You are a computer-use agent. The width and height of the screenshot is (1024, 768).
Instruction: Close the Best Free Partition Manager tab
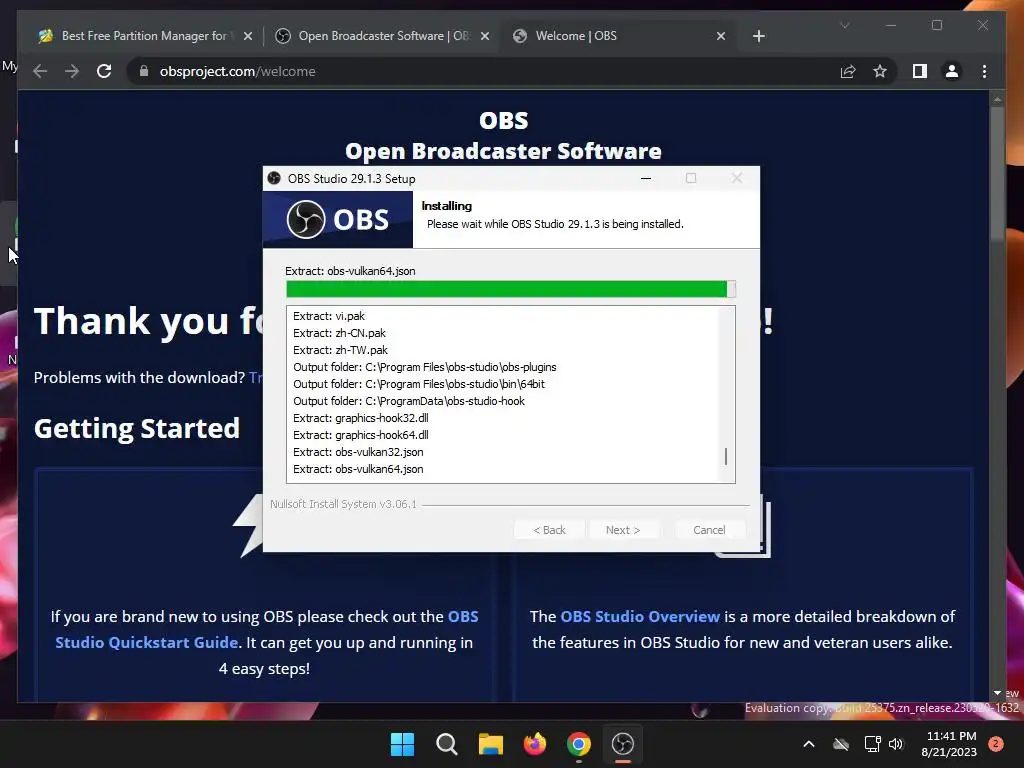pyautogui.click(x=248, y=36)
